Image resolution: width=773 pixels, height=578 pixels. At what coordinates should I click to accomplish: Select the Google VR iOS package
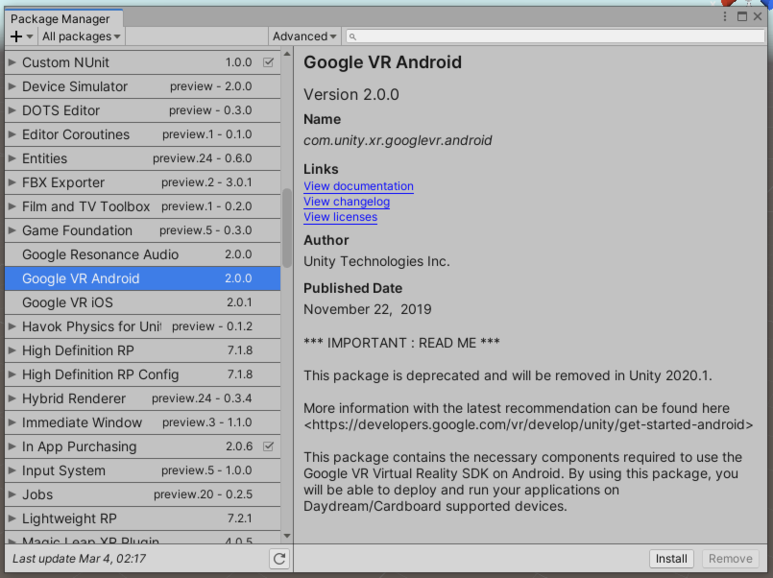142,302
